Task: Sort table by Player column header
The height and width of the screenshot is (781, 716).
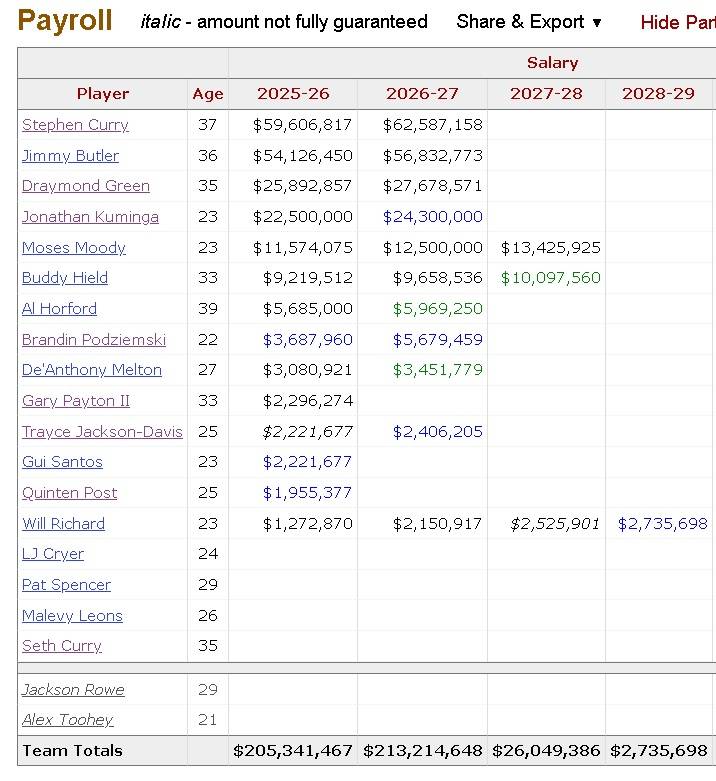Action: (x=103, y=94)
